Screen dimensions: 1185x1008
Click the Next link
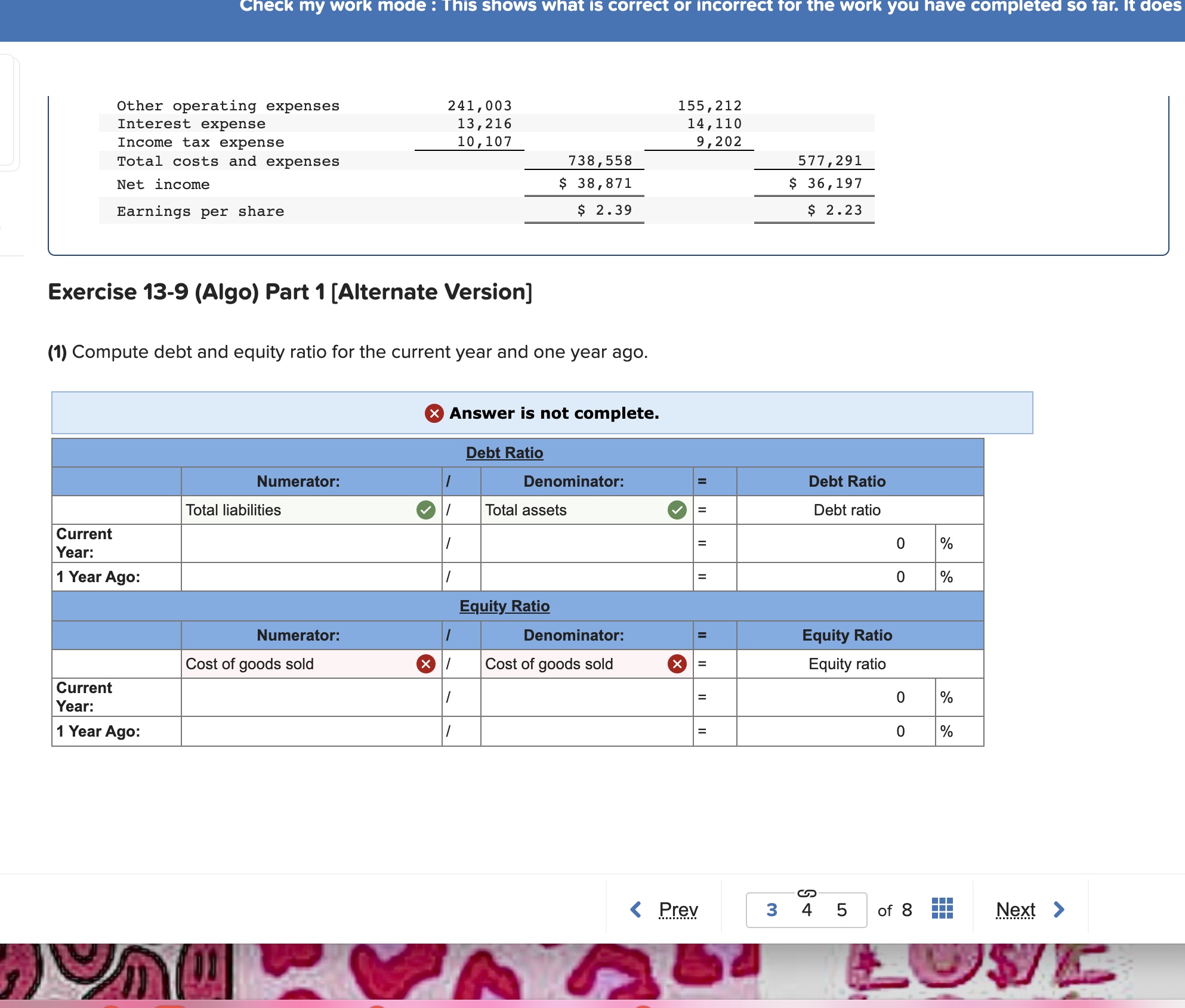(1016, 910)
